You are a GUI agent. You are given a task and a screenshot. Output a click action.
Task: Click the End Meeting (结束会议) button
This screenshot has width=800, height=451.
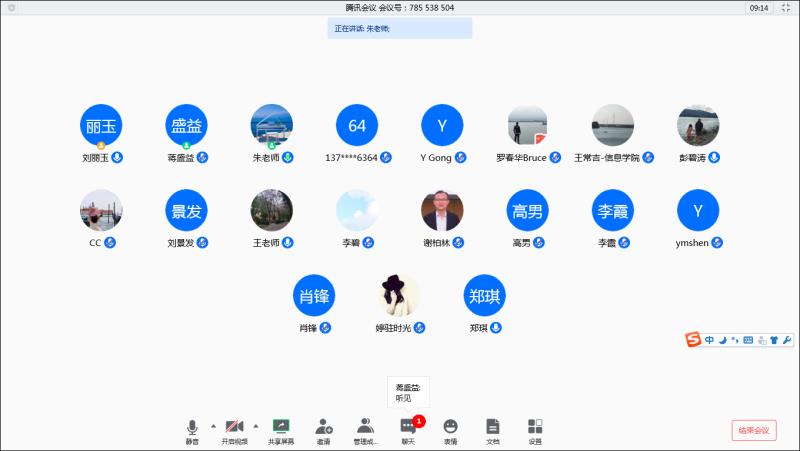pyautogui.click(x=753, y=430)
